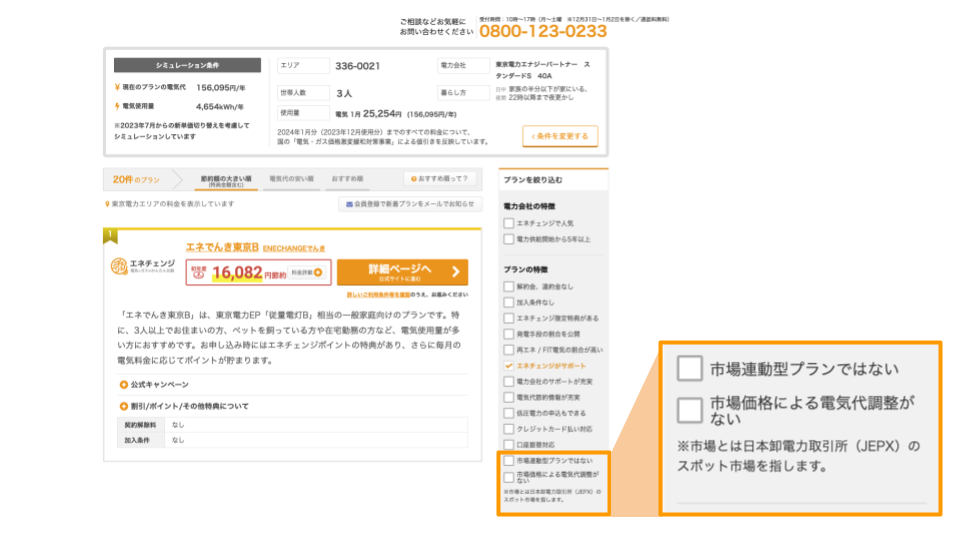Click the 条件を変更する button
The image size is (960, 540).
point(560,136)
